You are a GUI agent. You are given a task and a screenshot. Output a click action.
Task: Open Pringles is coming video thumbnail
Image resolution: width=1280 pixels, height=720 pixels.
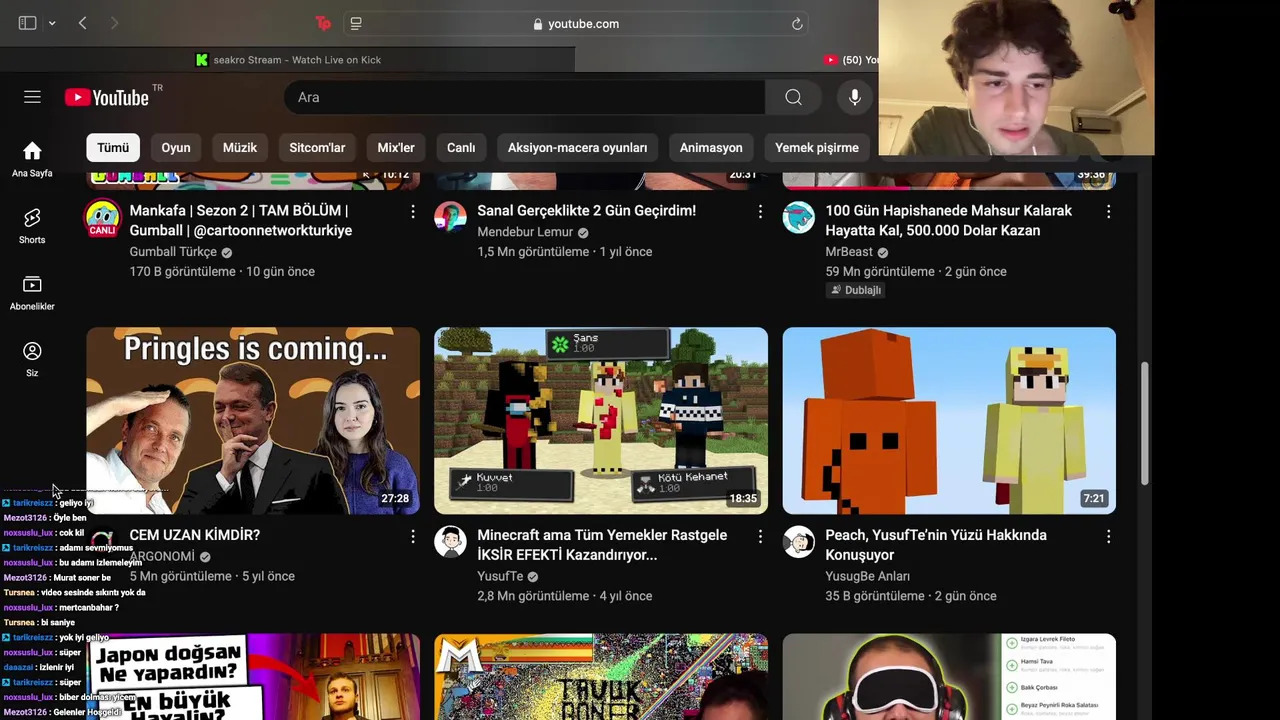[253, 421]
